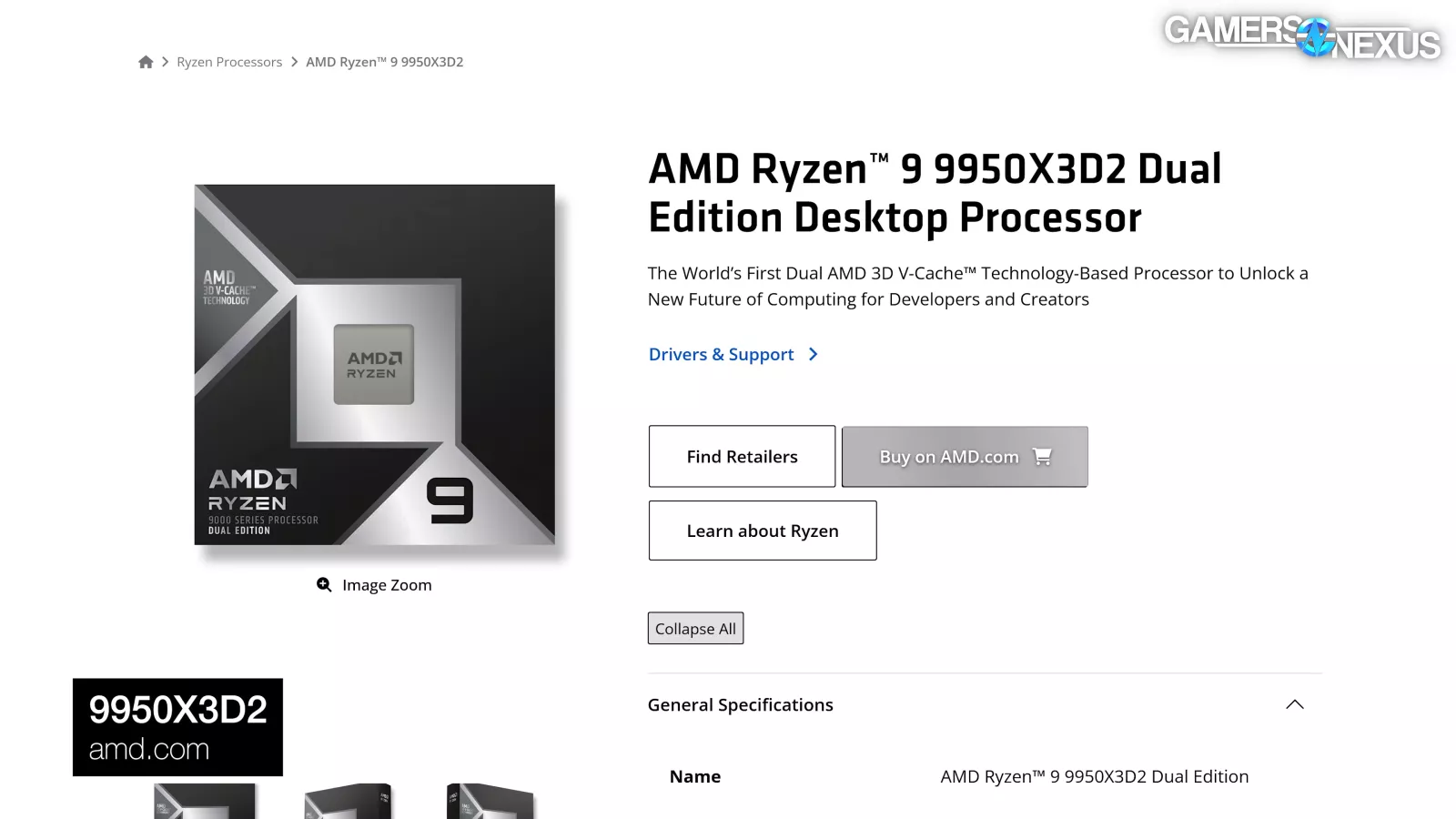Click the first breadcrumb separator chevron
Screen dimensions: 1456x819
point(166,62)
